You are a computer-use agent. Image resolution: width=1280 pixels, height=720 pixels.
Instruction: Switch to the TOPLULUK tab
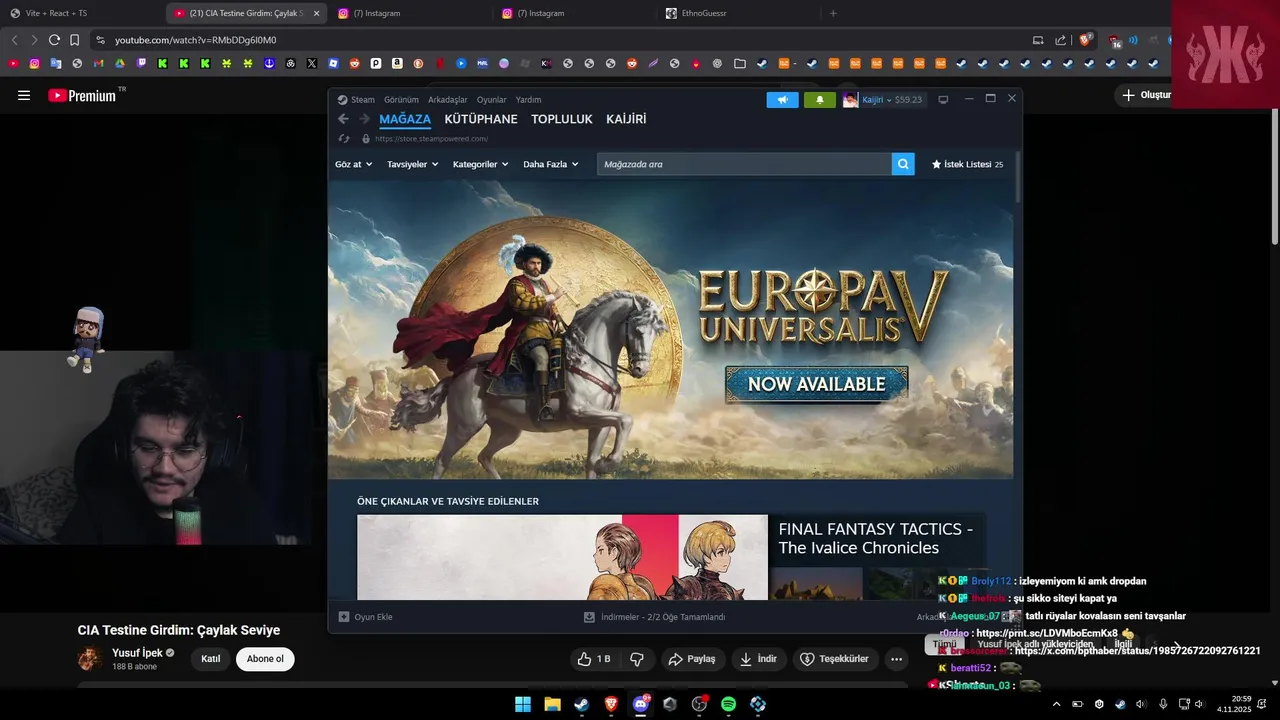coord(562,119)
